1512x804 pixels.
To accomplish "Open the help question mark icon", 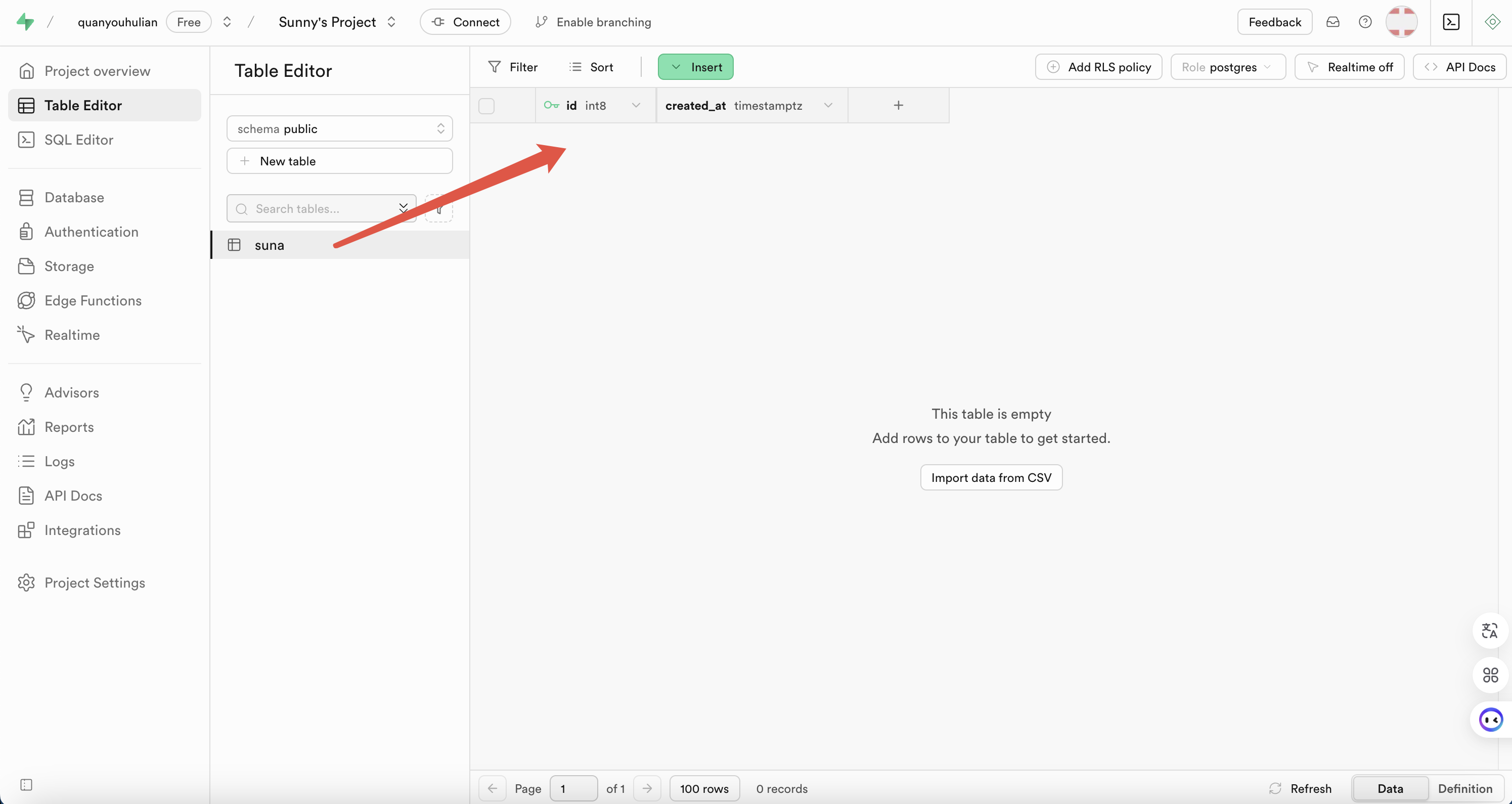I will (1365, 22).
